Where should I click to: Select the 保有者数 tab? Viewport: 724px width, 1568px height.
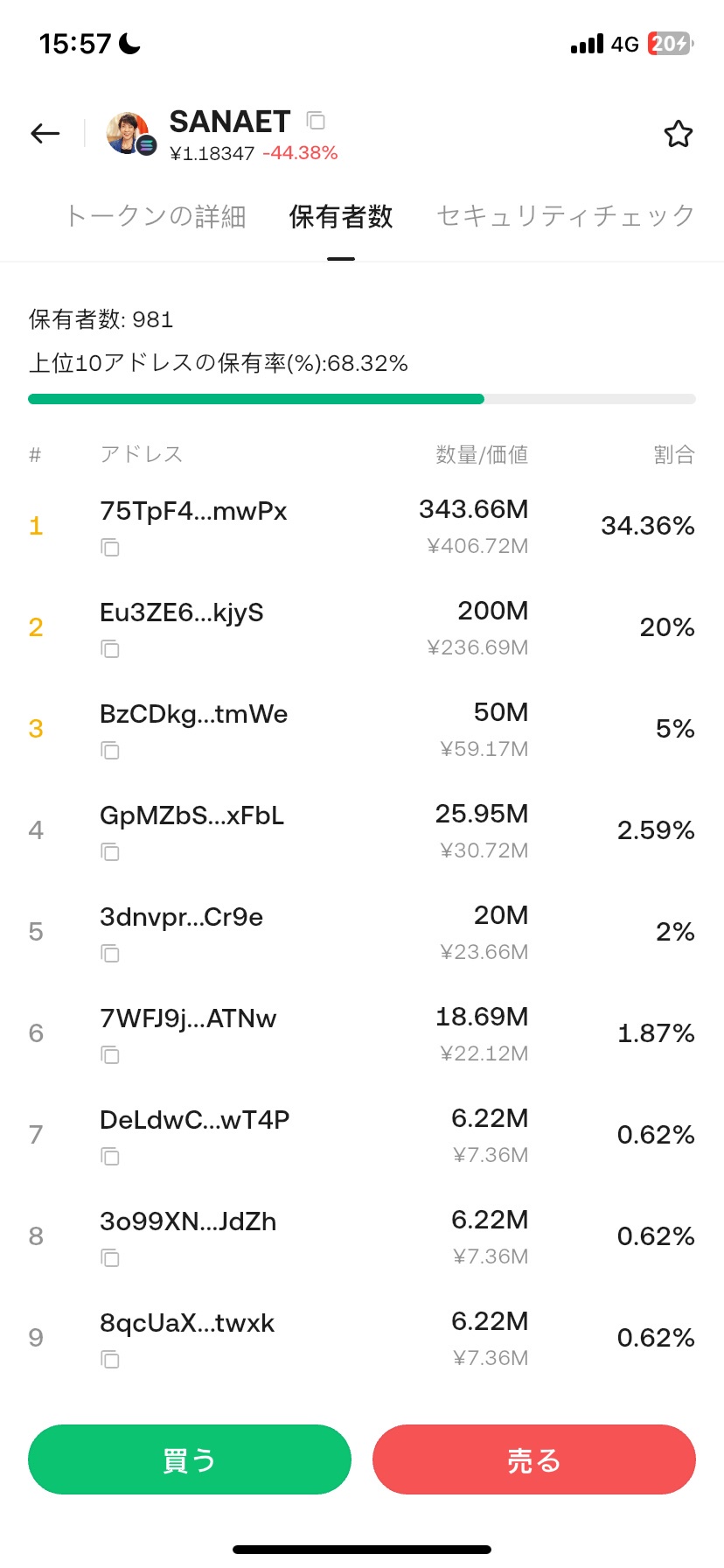(341, 216)
